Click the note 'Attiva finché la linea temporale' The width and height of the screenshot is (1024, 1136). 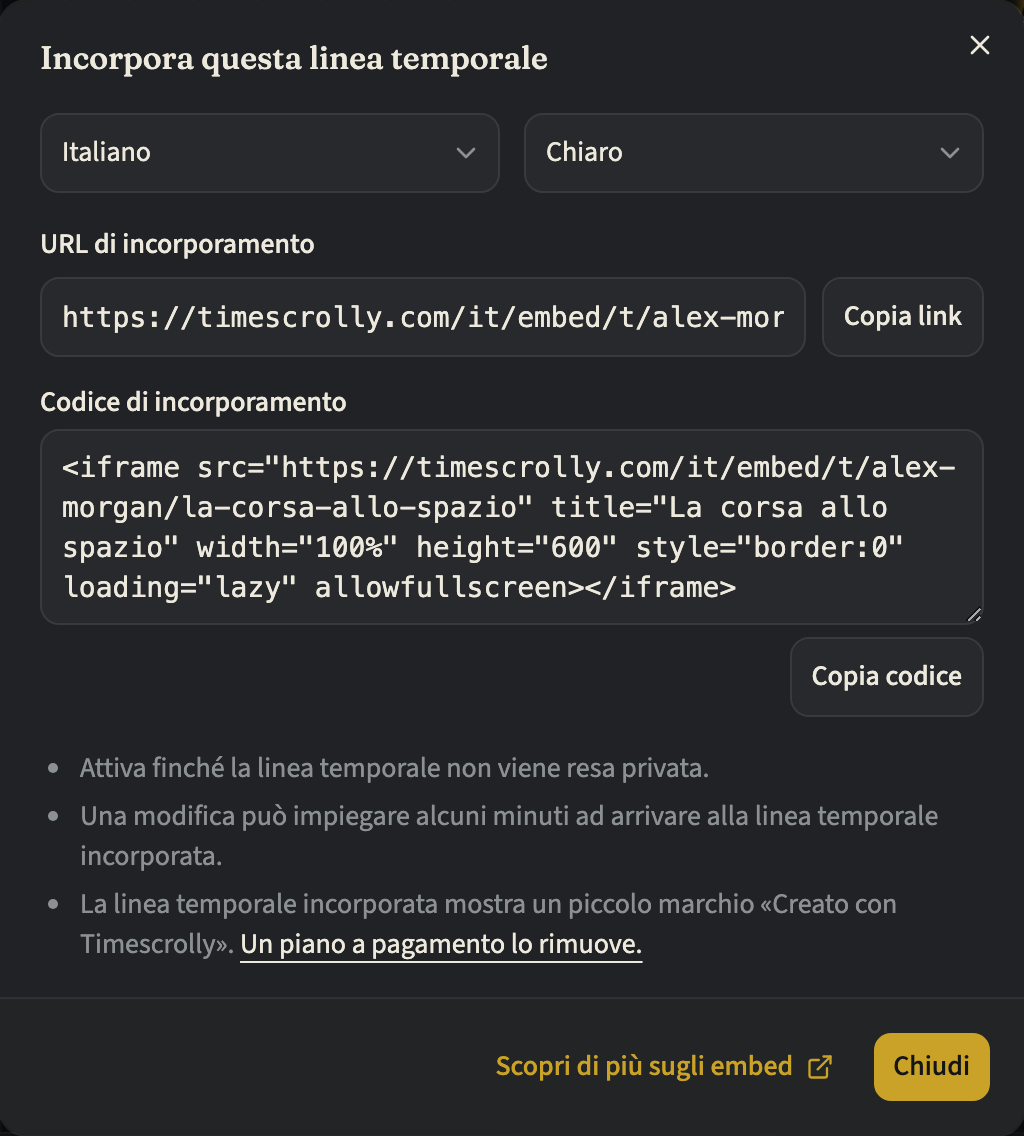(x=394, y=768)
